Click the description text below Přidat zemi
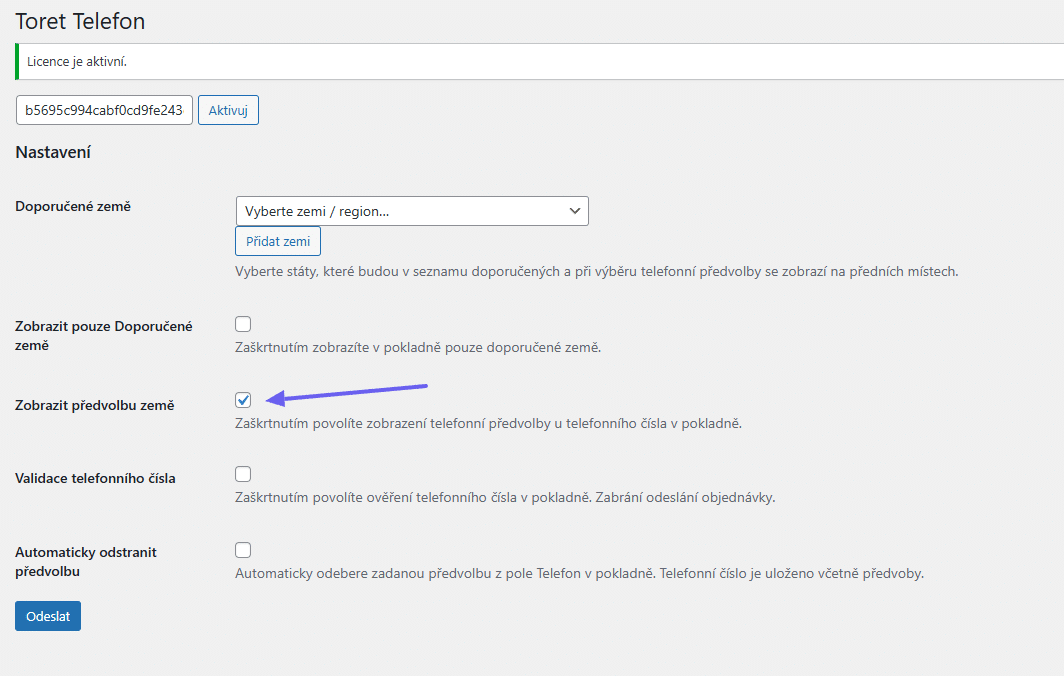 [x=596, y=271]
